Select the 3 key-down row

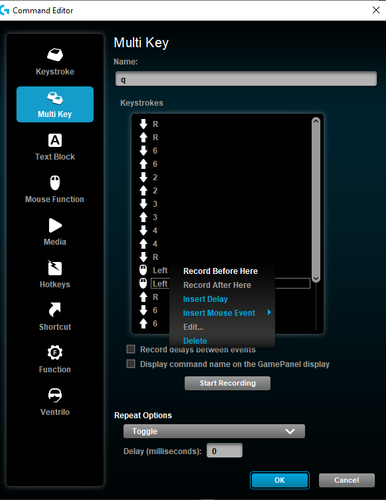point(223,204)
